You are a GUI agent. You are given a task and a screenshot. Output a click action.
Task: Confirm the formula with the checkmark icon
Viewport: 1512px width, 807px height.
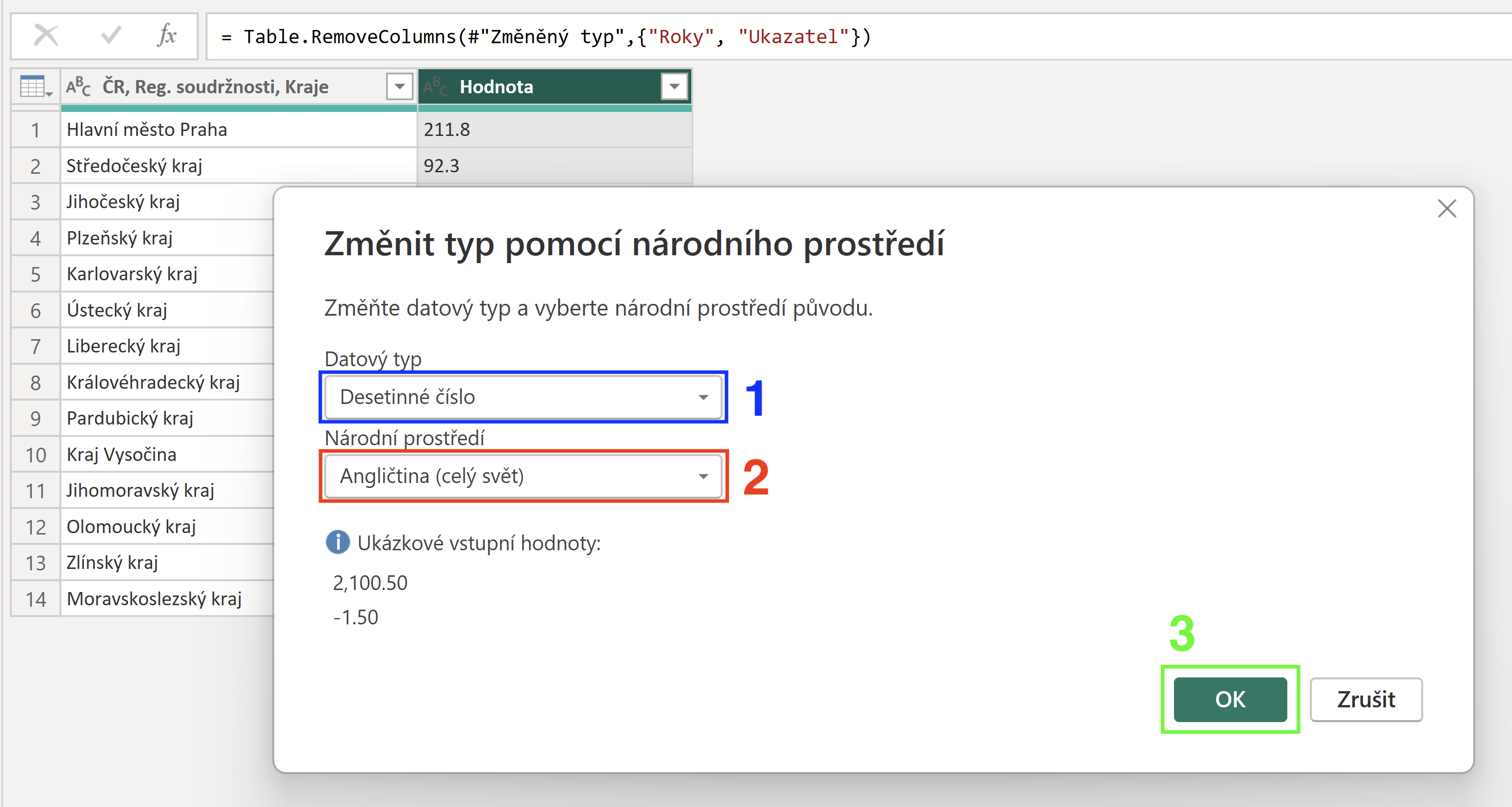(x=110, y=36)
